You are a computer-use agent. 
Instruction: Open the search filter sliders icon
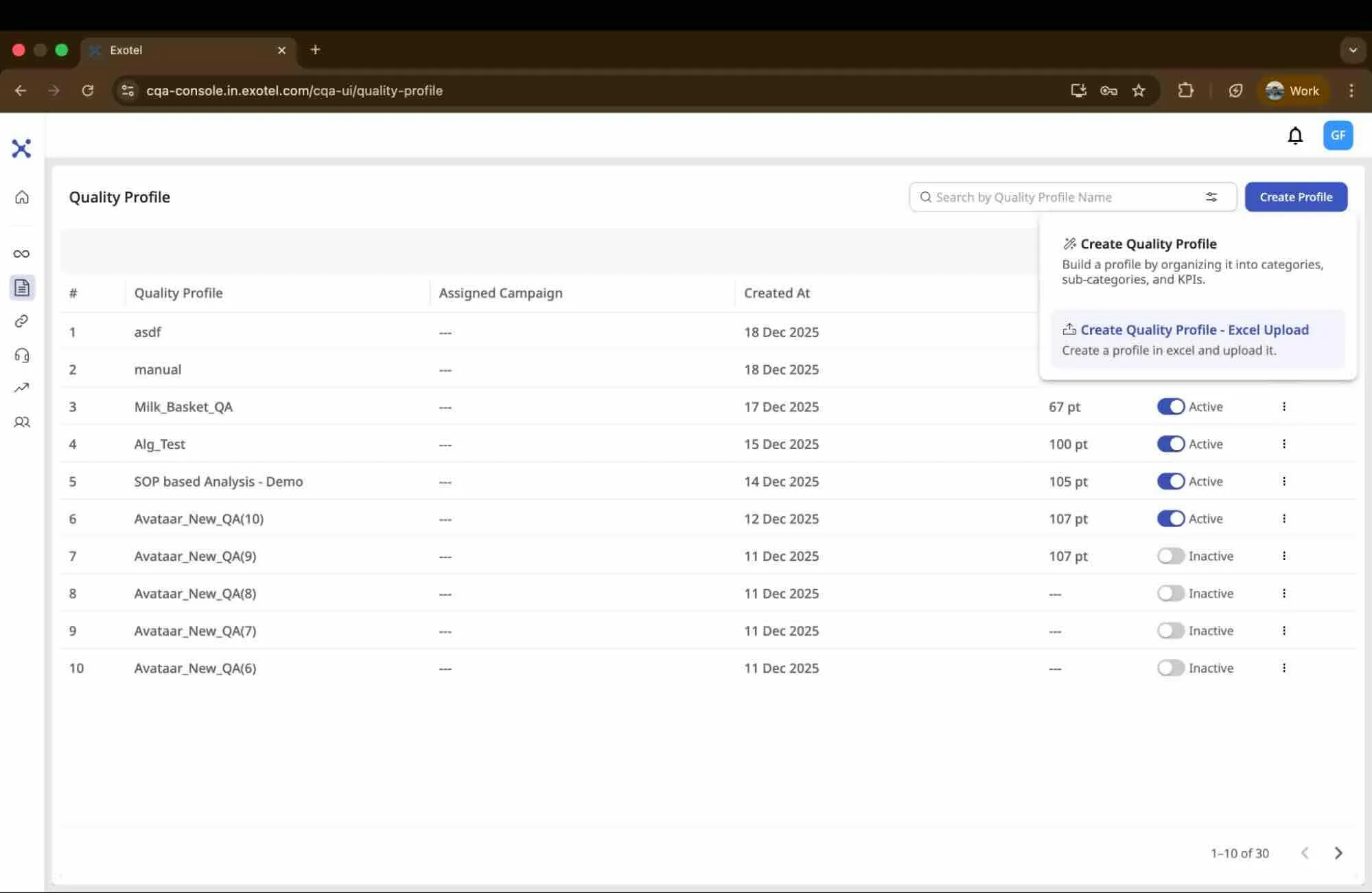[1211, 197]
